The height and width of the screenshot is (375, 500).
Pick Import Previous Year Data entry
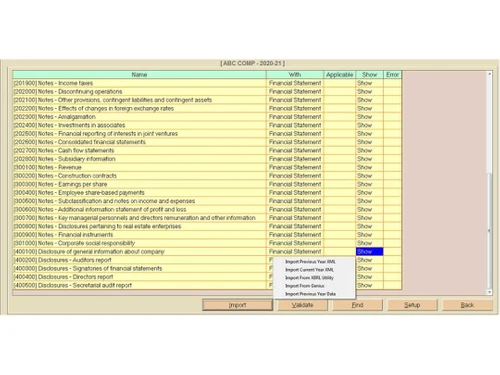click(310, 294)
